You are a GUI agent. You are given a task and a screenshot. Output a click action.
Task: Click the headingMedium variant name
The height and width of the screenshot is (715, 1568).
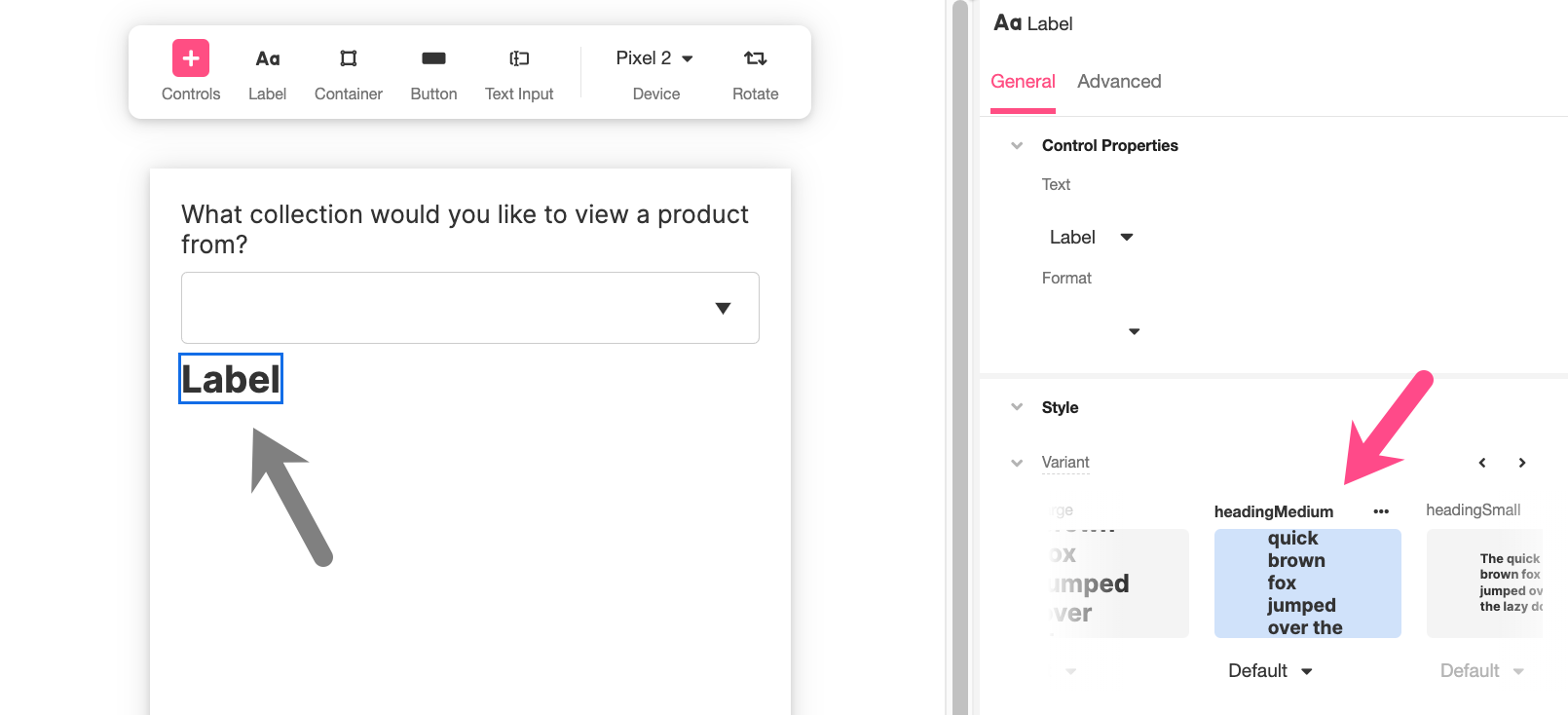(x=1274, y=511)
